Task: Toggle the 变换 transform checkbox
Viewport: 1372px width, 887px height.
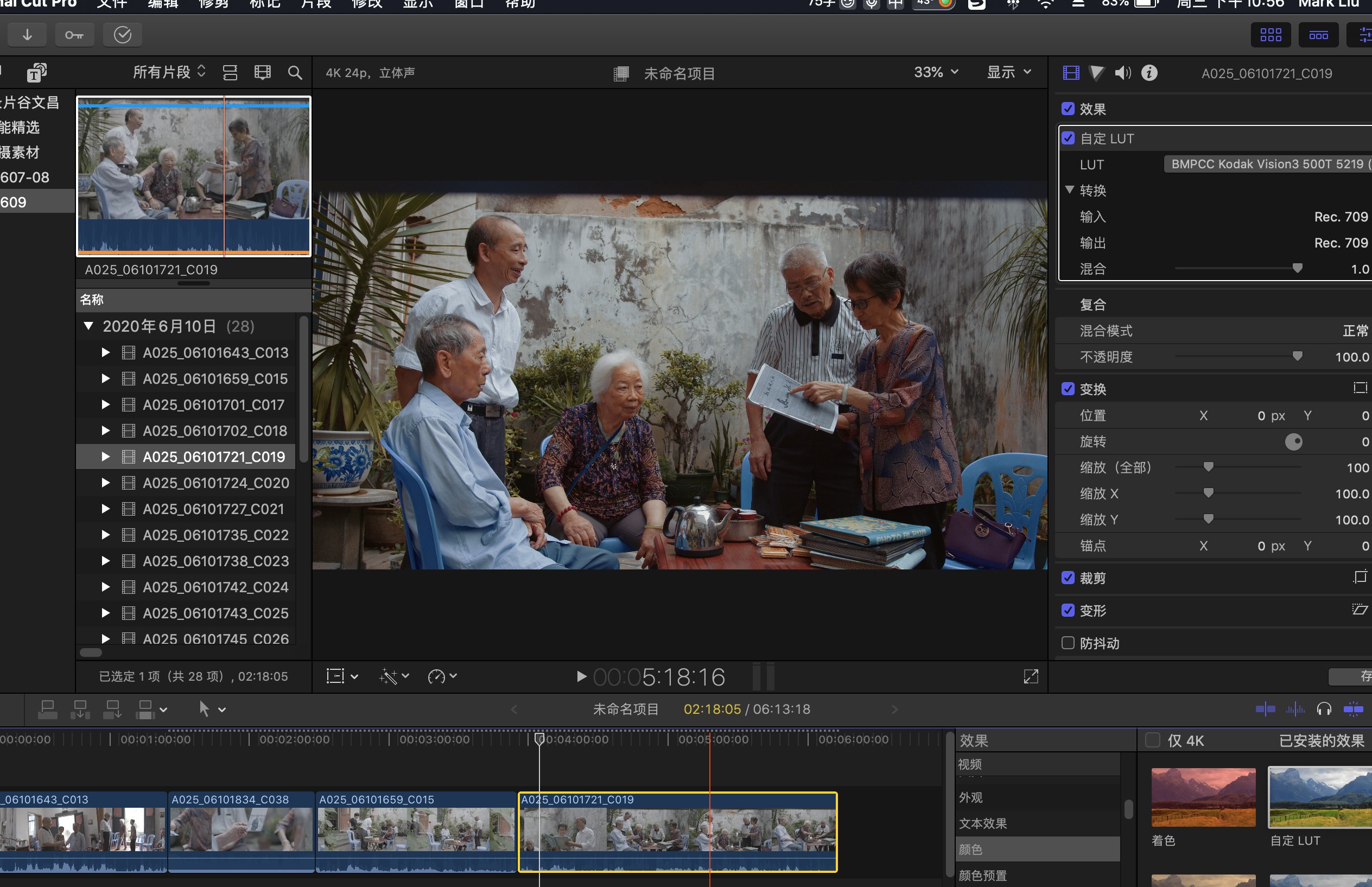Action: click(1068, 389)
